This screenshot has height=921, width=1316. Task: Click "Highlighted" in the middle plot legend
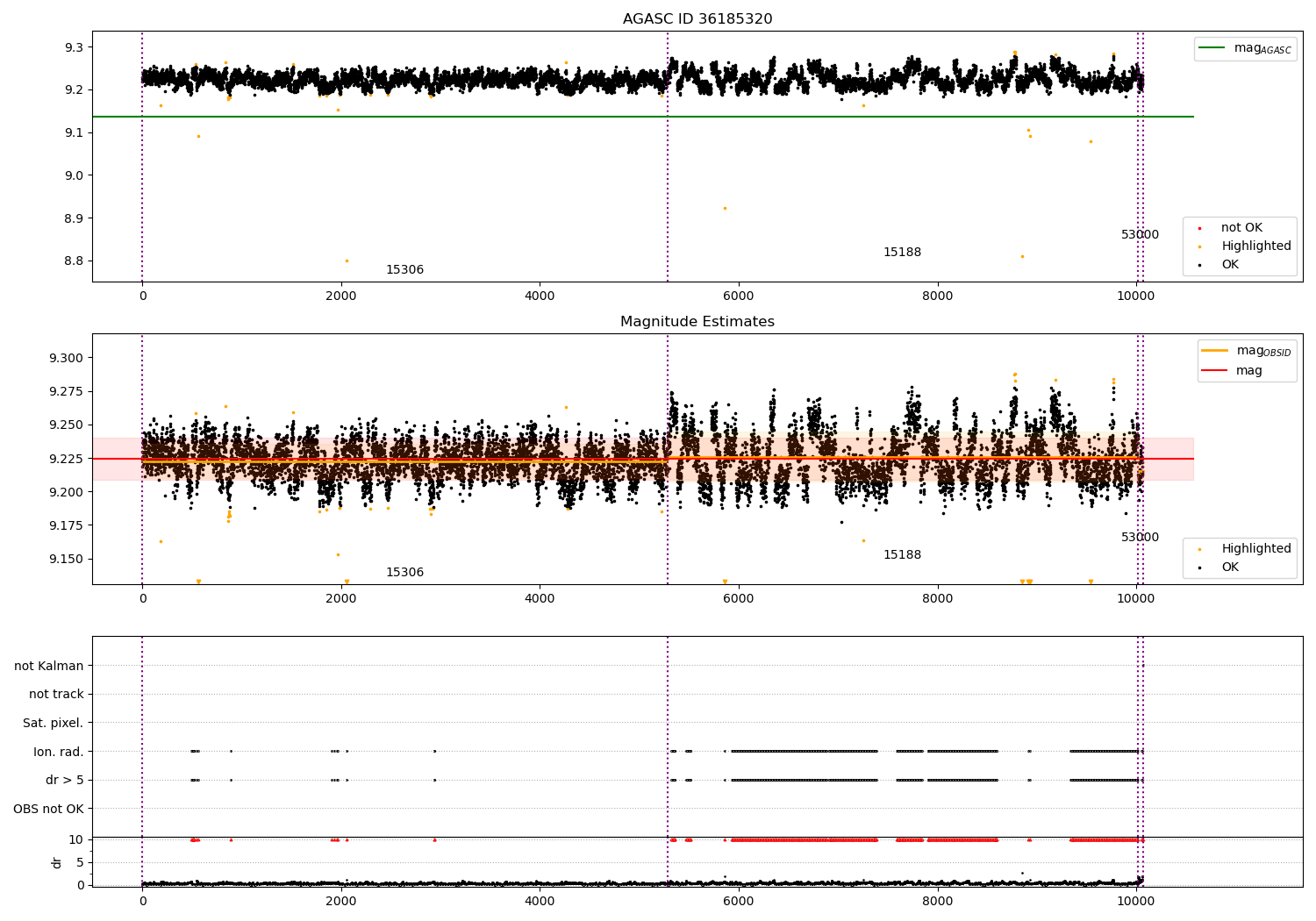click(1256, 549)
